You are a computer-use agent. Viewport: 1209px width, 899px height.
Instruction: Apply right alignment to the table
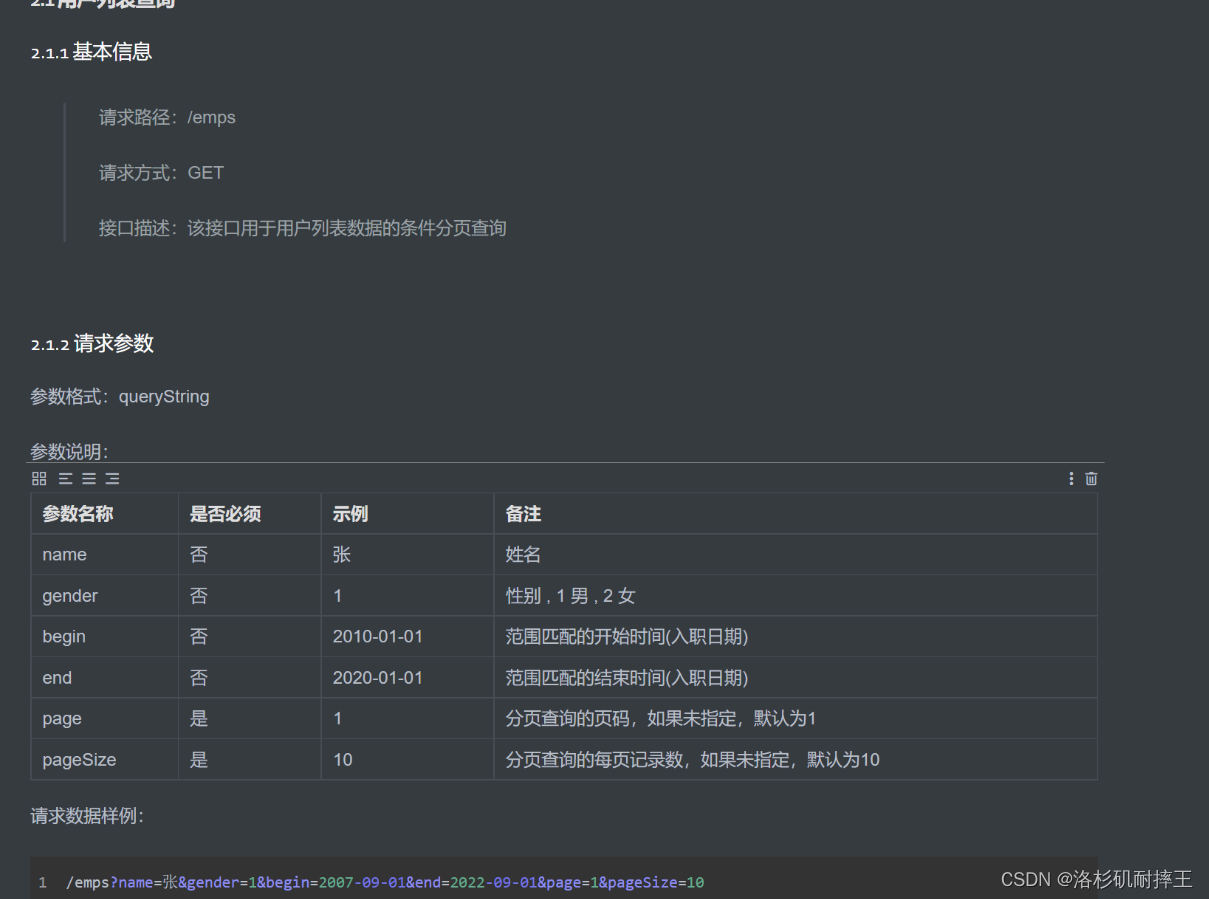point(111,478)
